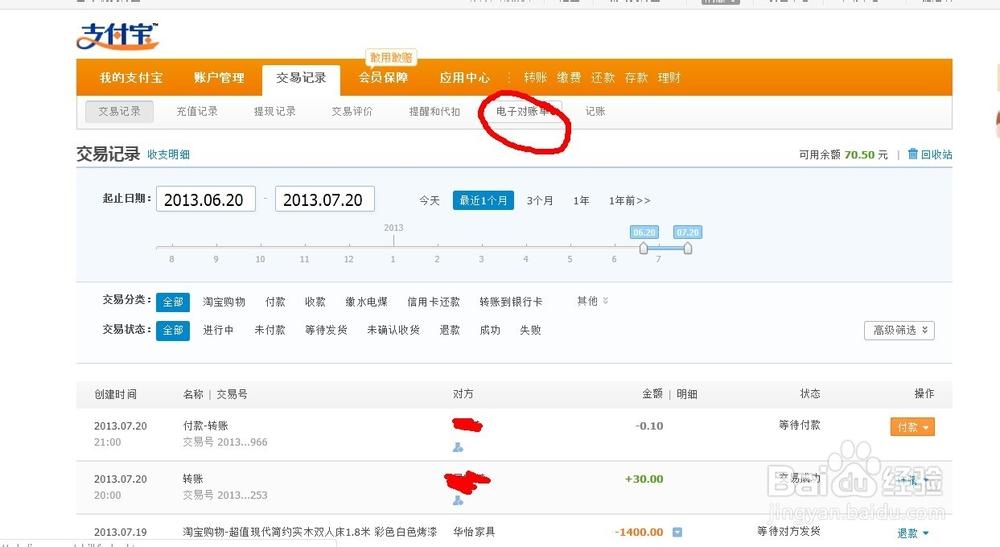Click timeline end handle 07.20
The width and height of the screenshot is (1000, 547).
[688, 248]
